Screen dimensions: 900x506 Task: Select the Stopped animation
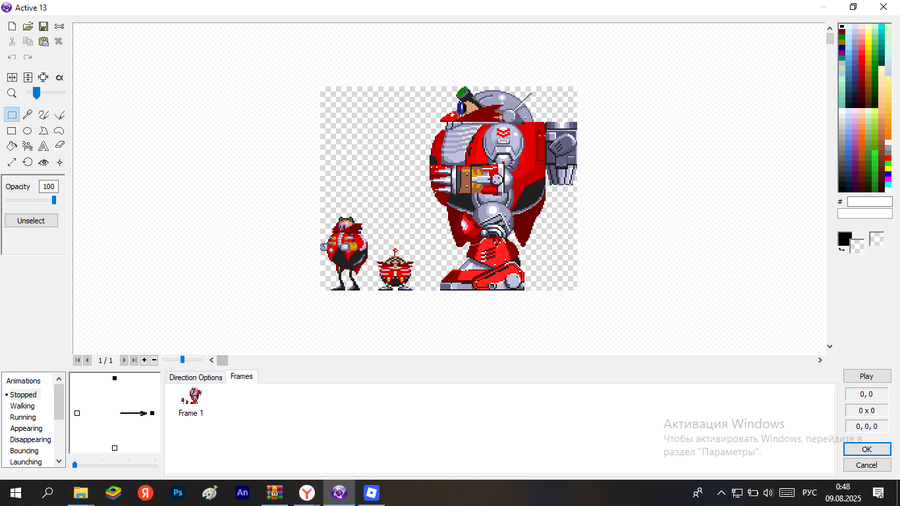click(23, 395)
